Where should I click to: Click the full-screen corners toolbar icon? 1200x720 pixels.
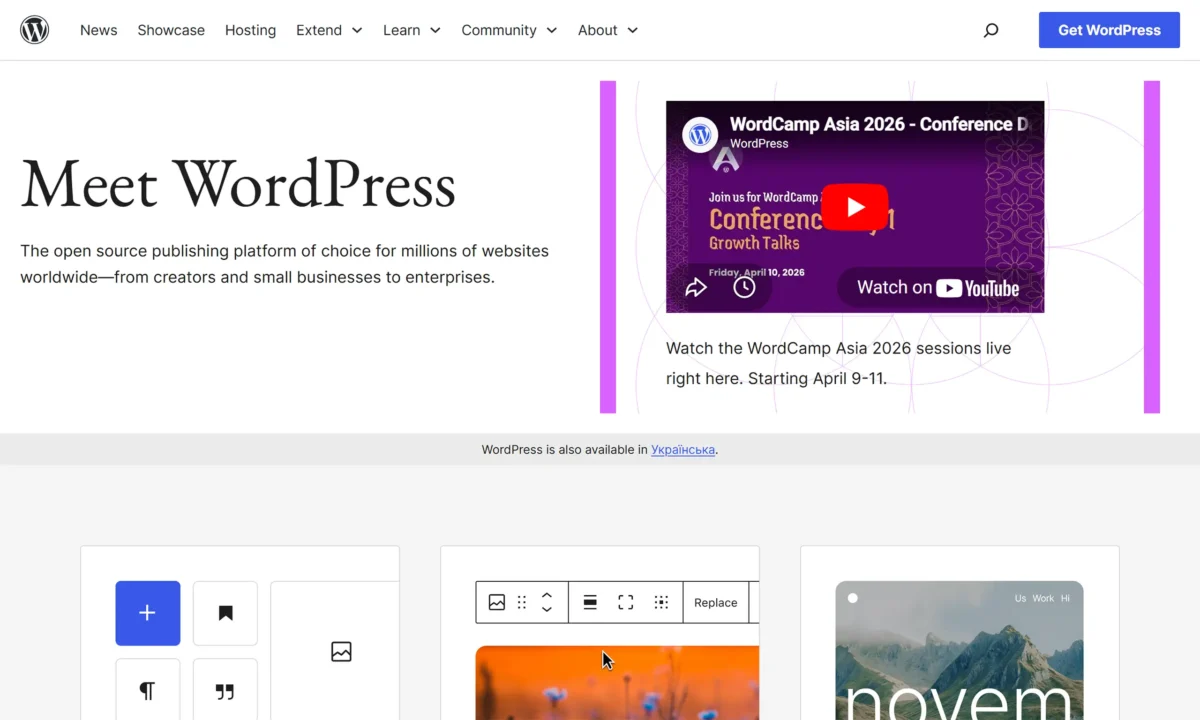(626, 602)
